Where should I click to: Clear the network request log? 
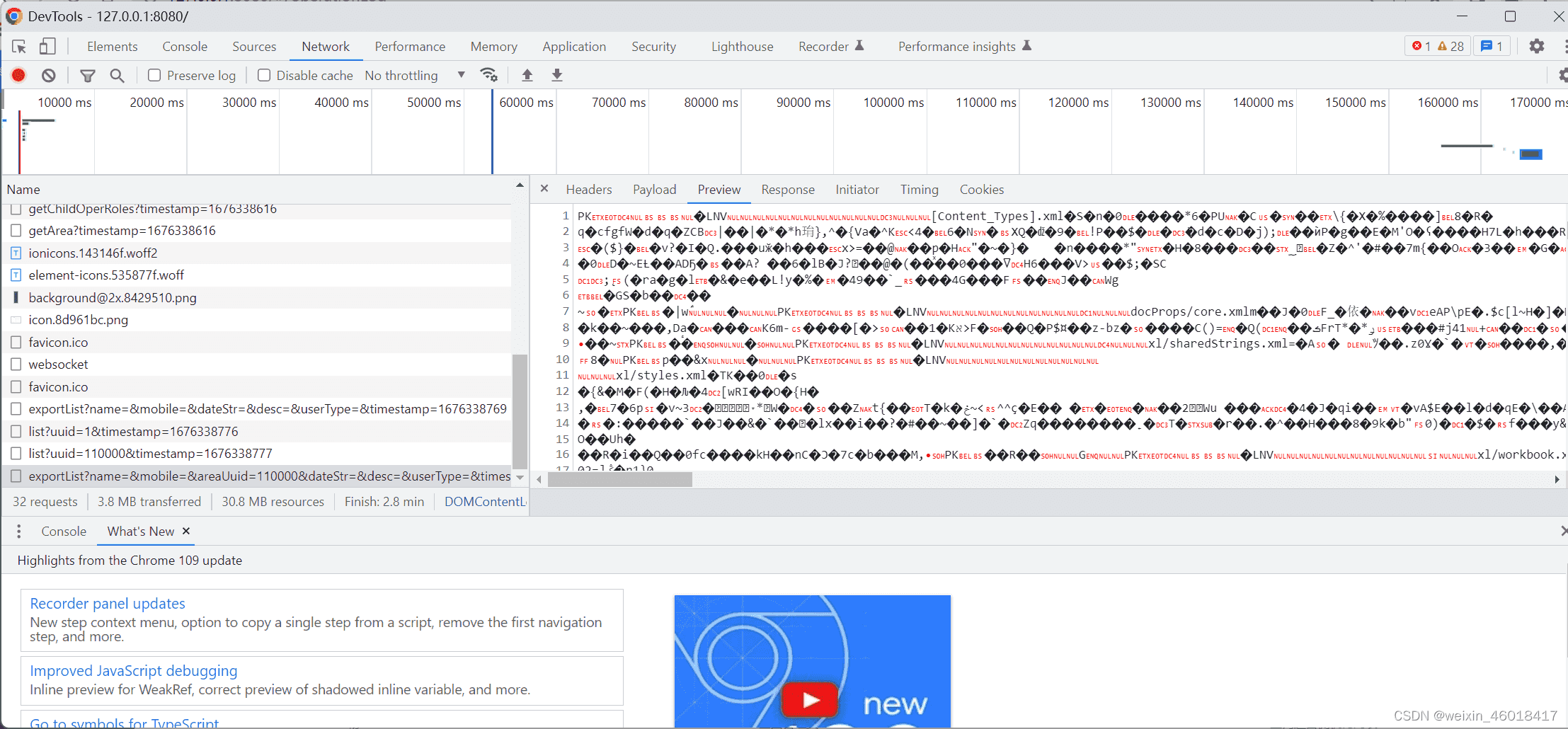tap(48, 75)
